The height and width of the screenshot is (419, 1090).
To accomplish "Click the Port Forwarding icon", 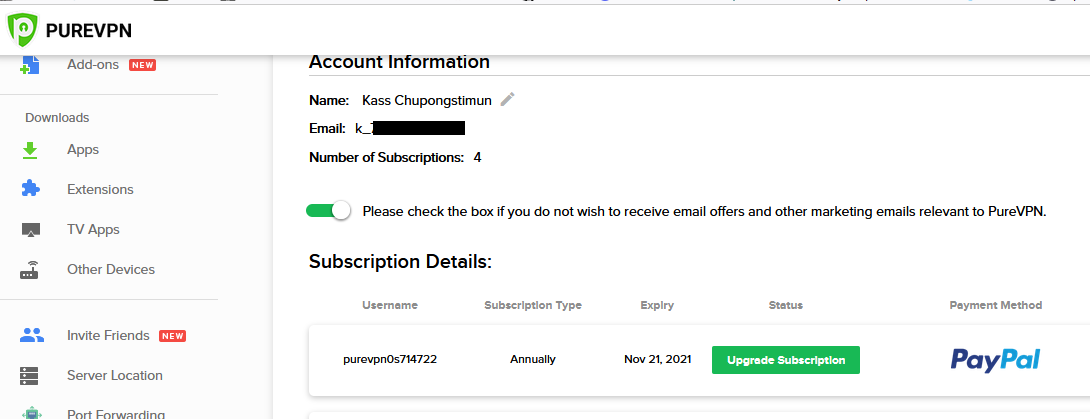I will point(31,413).
